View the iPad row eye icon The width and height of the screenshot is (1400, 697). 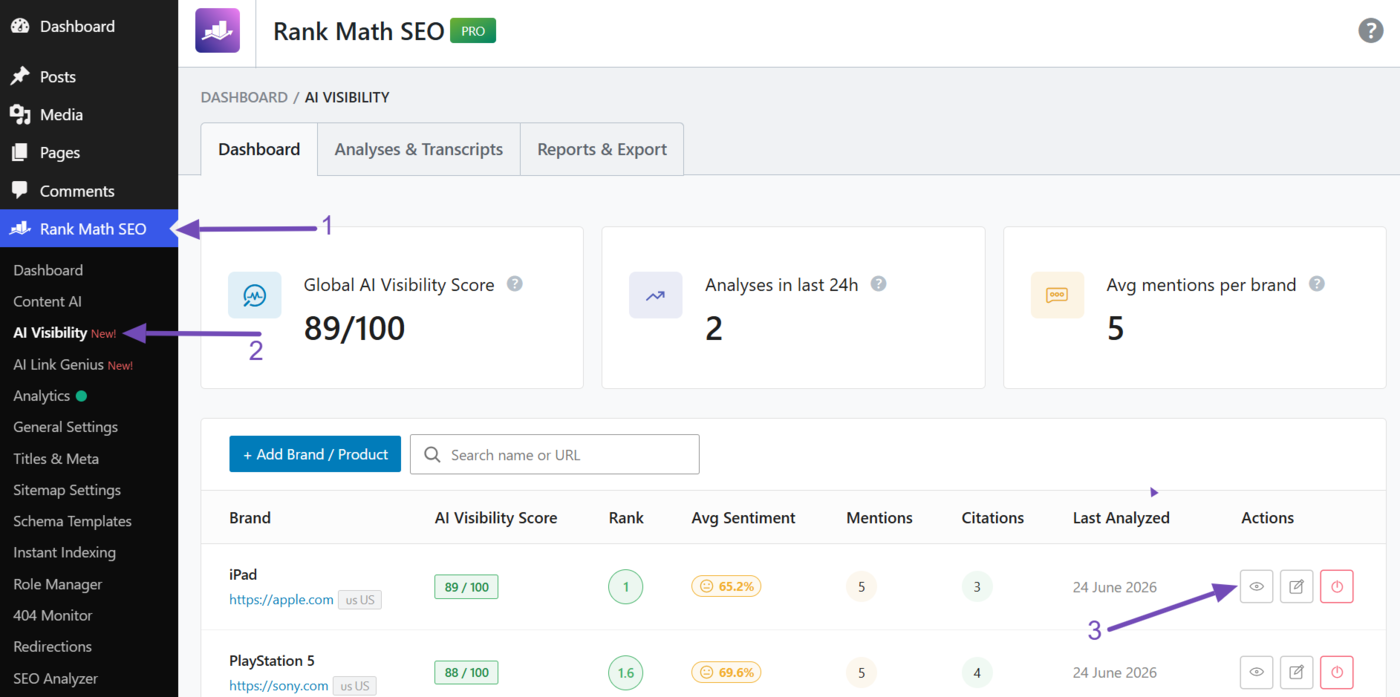click(x=1257, y=587)
